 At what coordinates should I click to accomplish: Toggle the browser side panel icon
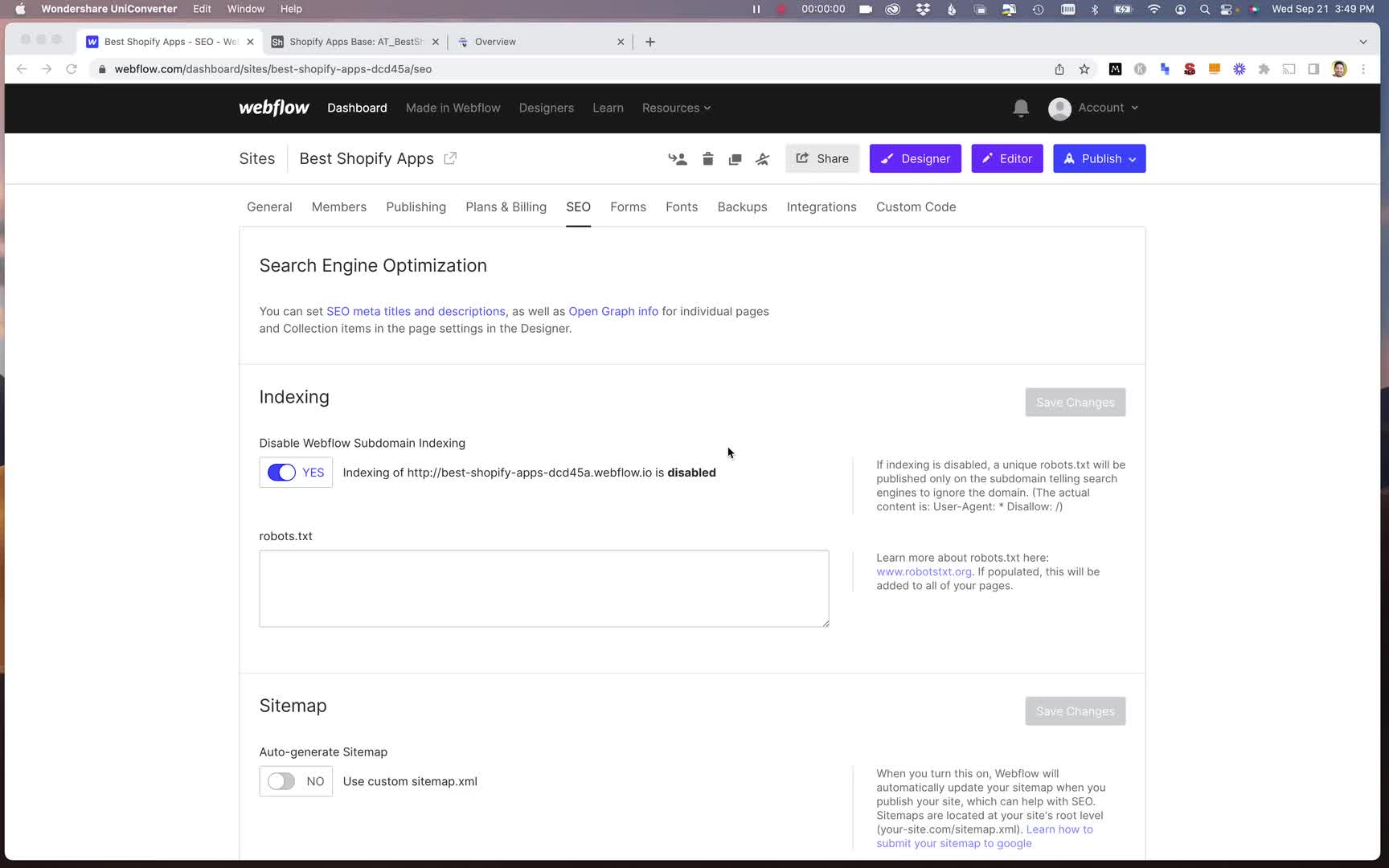click(1314, 69)
